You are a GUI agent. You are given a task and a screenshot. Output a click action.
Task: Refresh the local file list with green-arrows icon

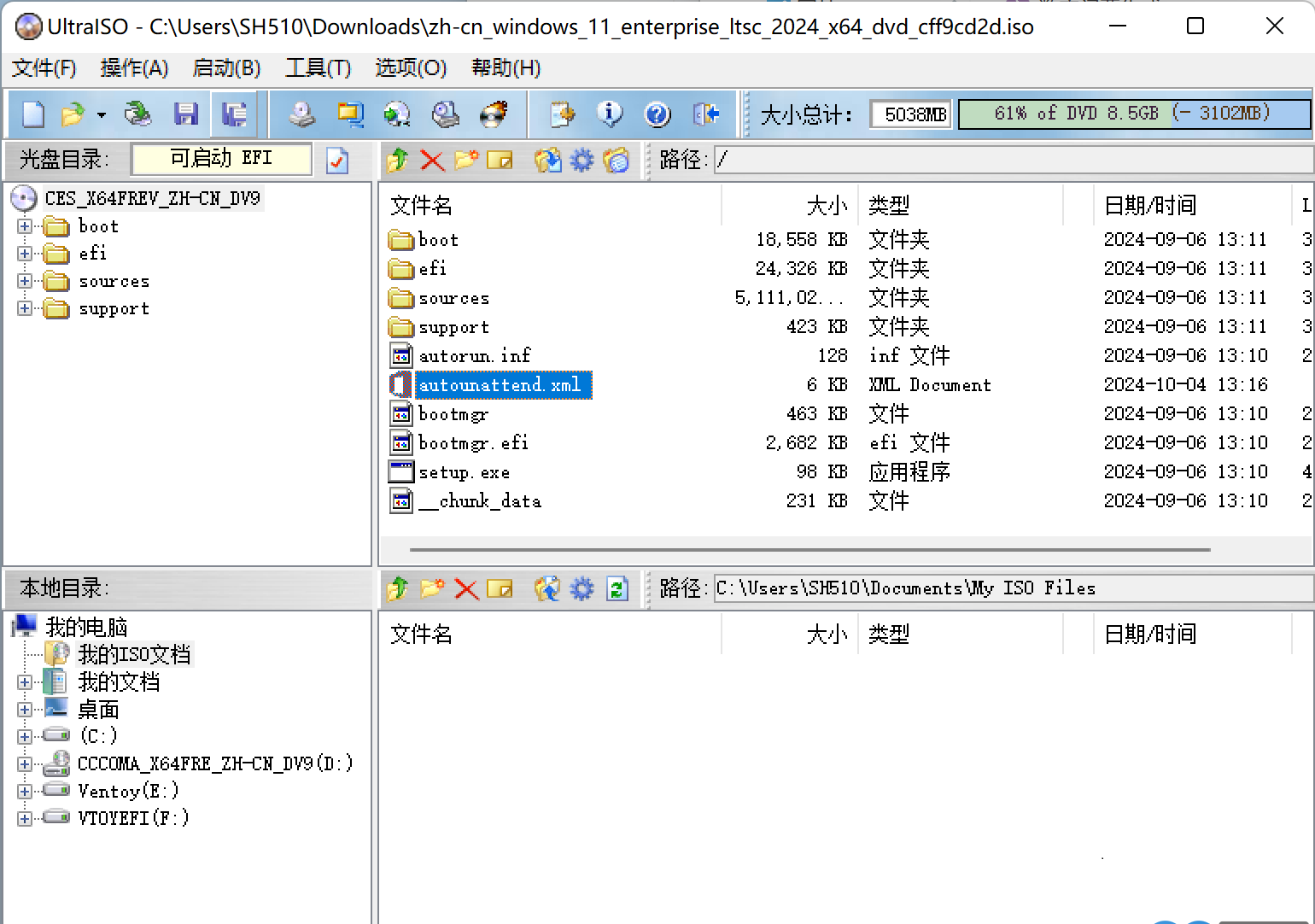click(x=617, y=588)
